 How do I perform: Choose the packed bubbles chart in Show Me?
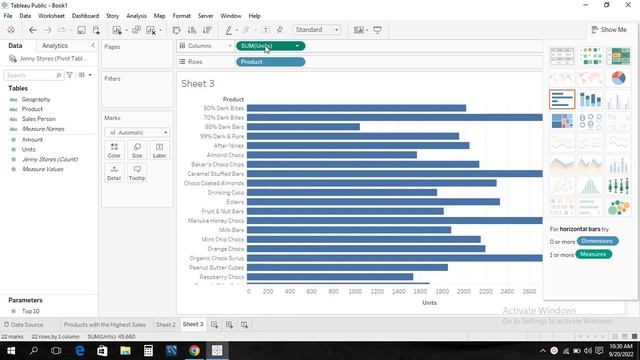point(618,207)
